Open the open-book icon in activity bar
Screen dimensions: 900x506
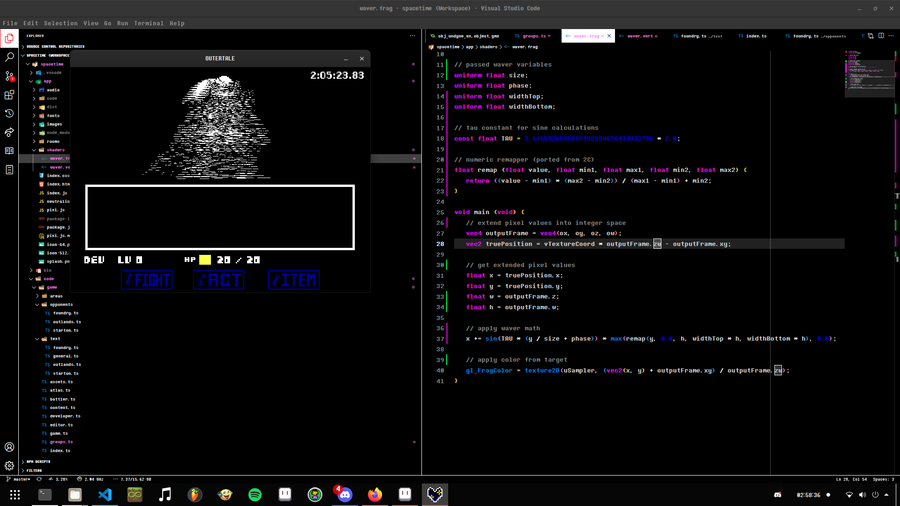[9, 151]
